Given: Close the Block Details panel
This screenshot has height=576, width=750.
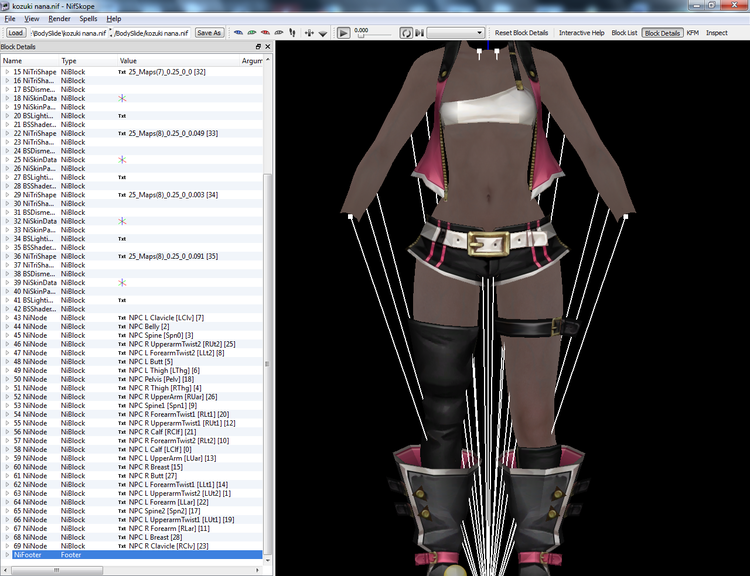Looking at the screenshot, I should pyautogui.click(x=267, y=46).
